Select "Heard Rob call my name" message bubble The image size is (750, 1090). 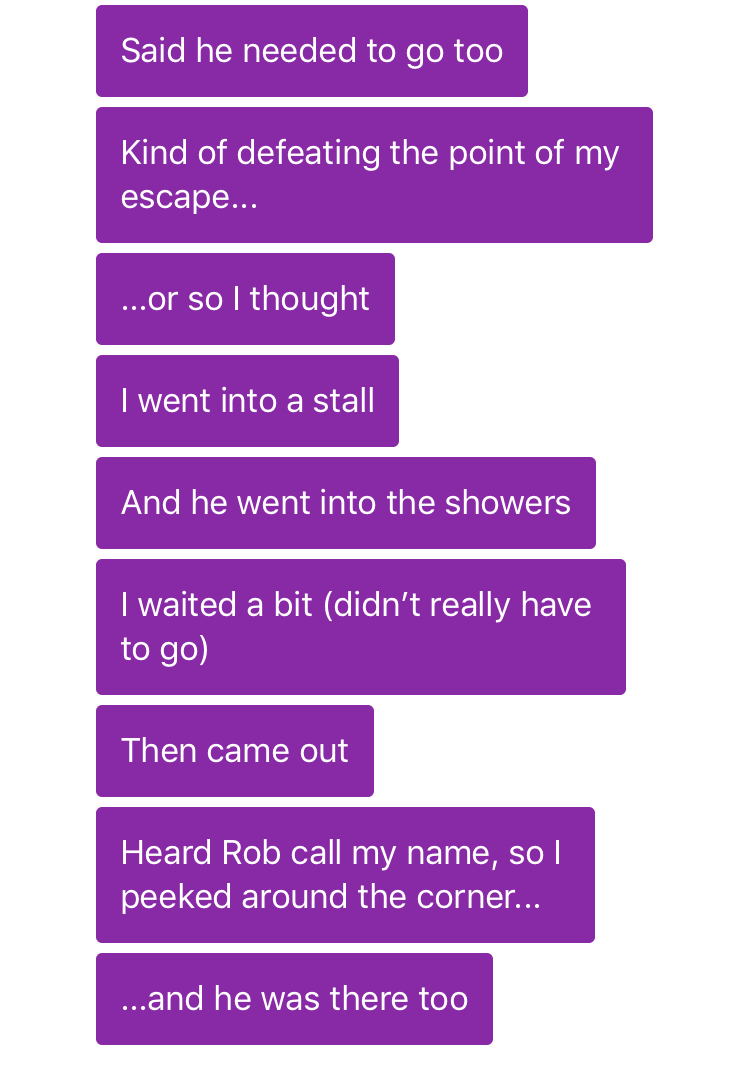pyautogui.click(x=345, y=875)
